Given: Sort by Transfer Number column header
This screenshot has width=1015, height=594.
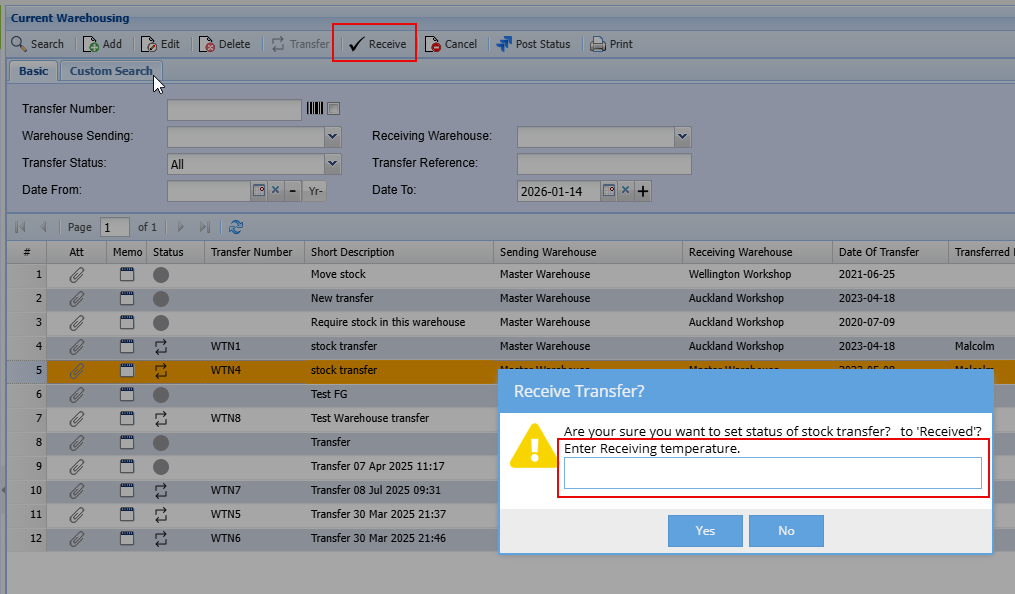Looking at the screenshot, I should [254, 252].
